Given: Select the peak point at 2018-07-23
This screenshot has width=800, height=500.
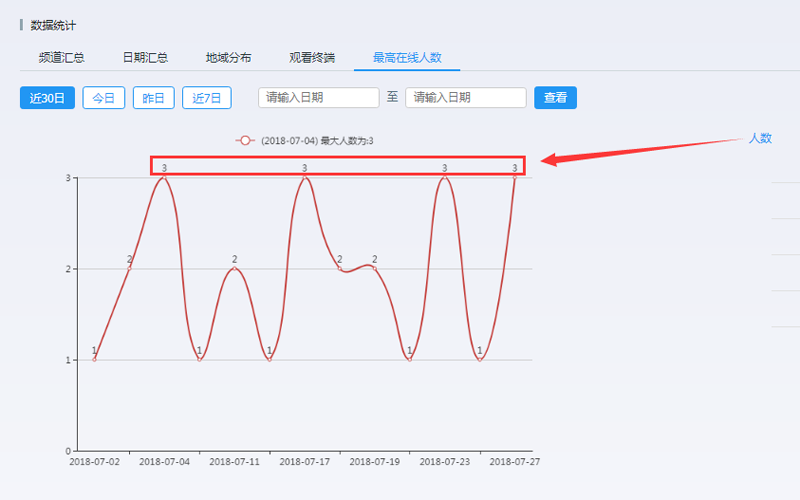Looking at the screenshot, I should point(444,178).
